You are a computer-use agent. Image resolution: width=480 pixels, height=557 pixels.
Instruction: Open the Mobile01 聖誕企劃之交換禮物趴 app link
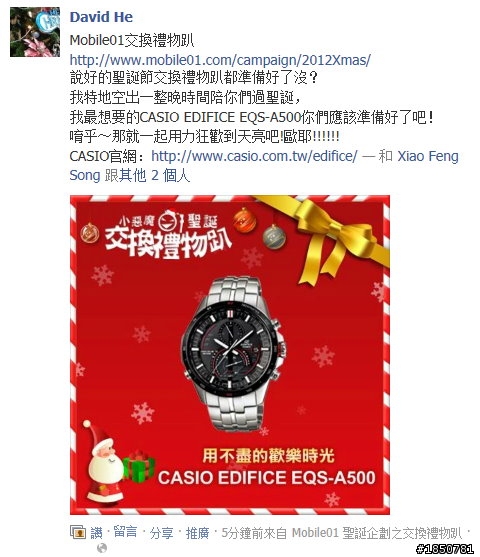pyautogui.click(x=377, y=533)
